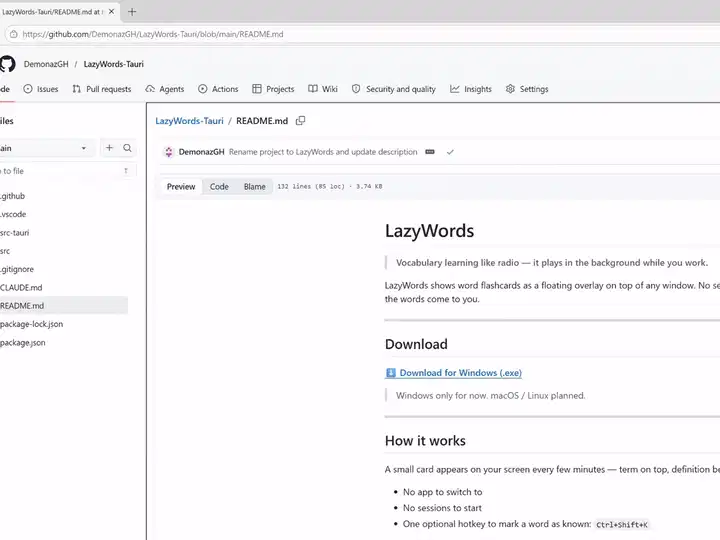Click the commit status checkmark icon
The image size is (720, 540).
450,152
